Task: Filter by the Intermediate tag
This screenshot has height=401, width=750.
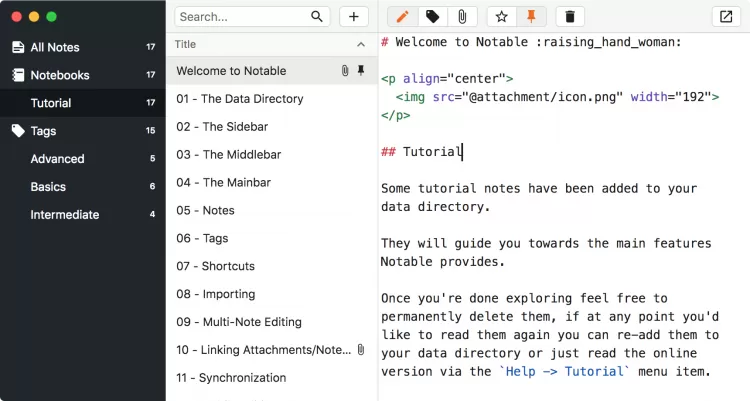Action: click(x=83, y=214)
